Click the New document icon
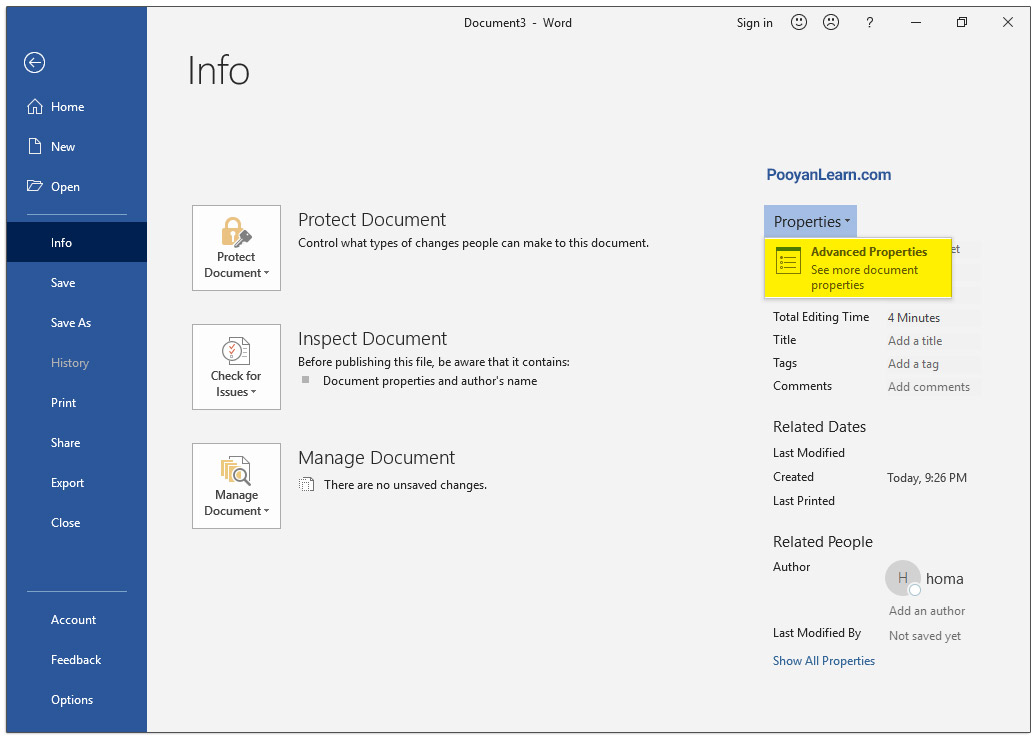1036x738 pixels. 35,147
